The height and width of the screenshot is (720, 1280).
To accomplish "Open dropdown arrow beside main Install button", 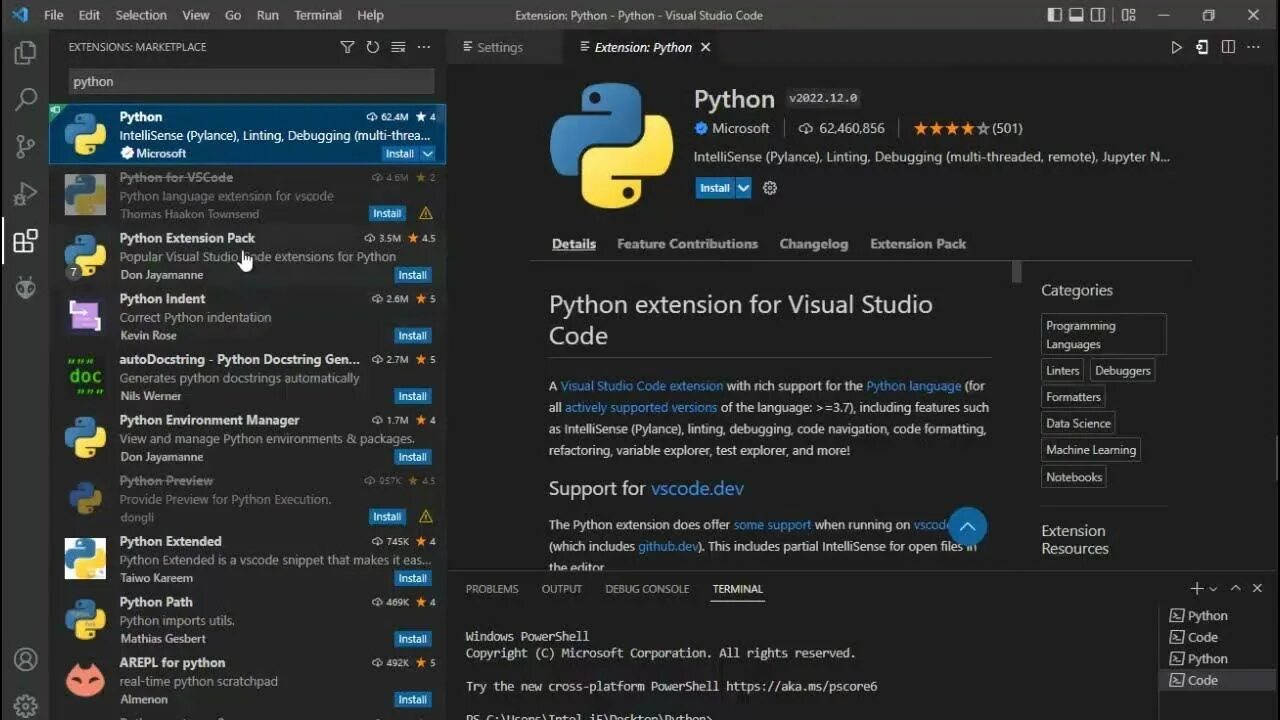I will coord(743,188).
